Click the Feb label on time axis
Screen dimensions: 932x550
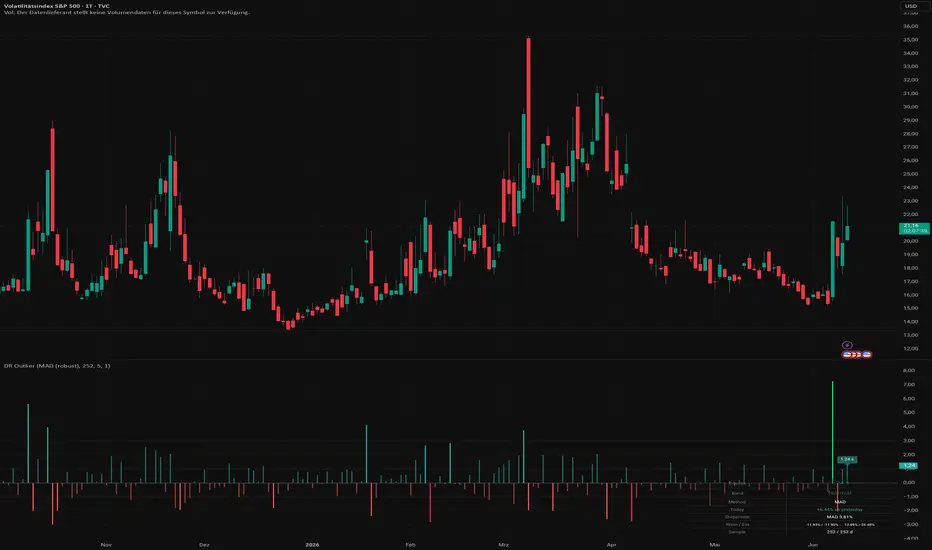(410, 545)
